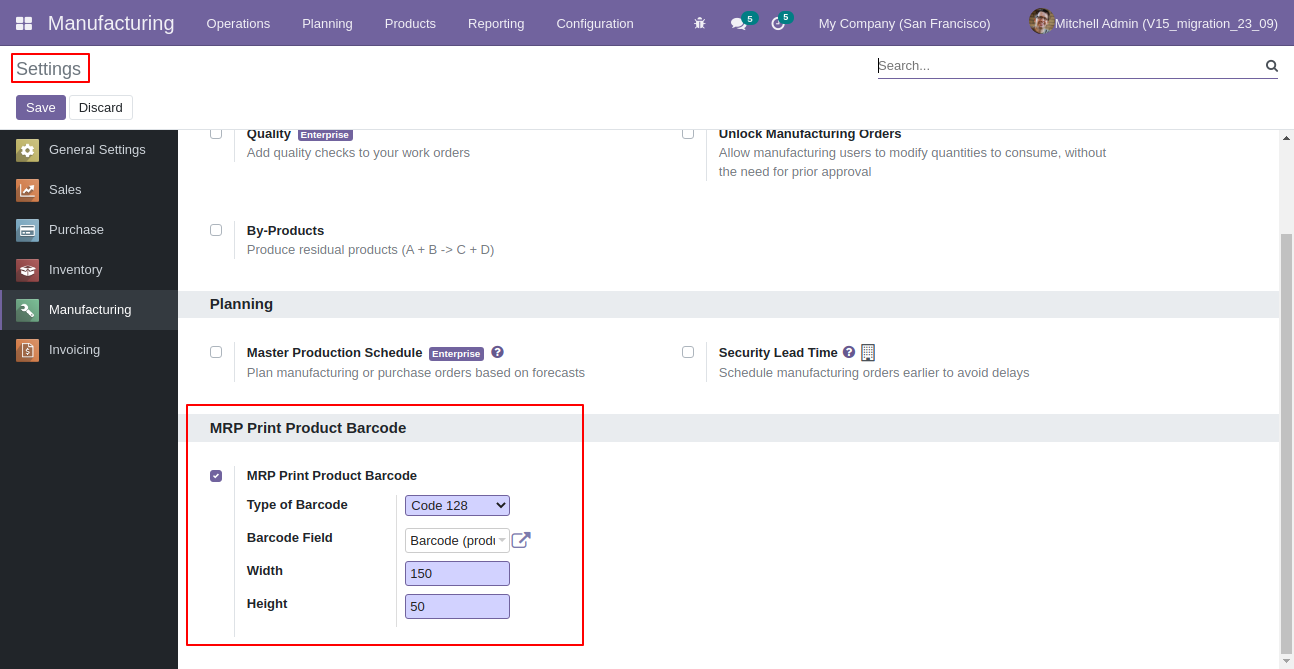Click the Width field showing 150
This screenshot has height=669, width=1294.
tap(457, 574)
